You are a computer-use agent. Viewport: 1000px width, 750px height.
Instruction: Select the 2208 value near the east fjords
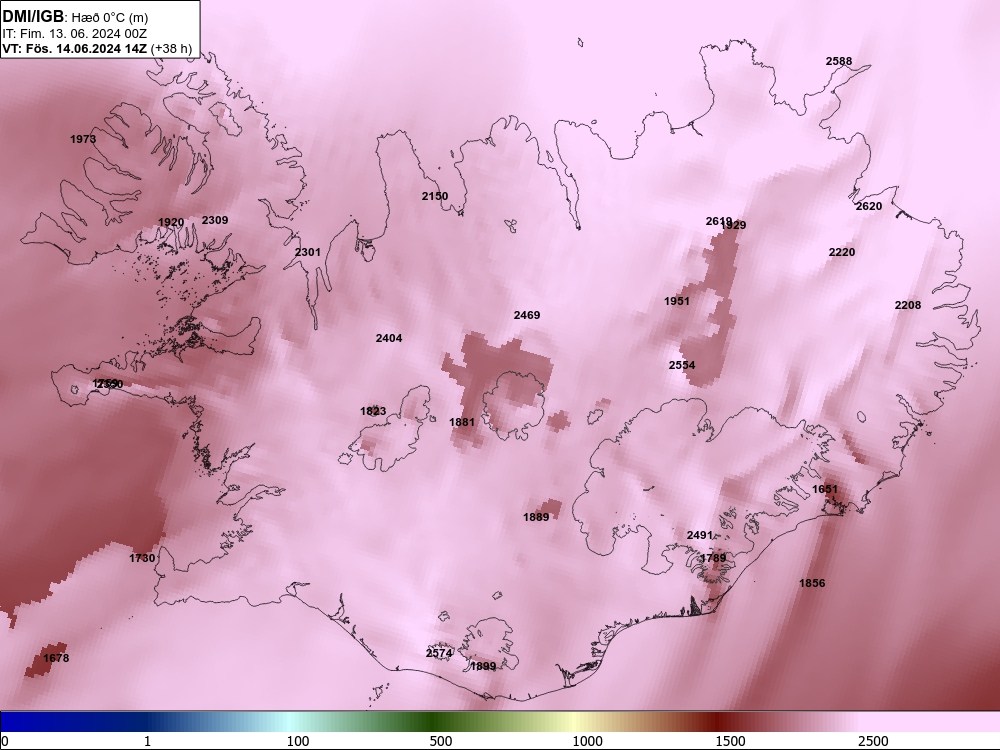pos(908,305)
